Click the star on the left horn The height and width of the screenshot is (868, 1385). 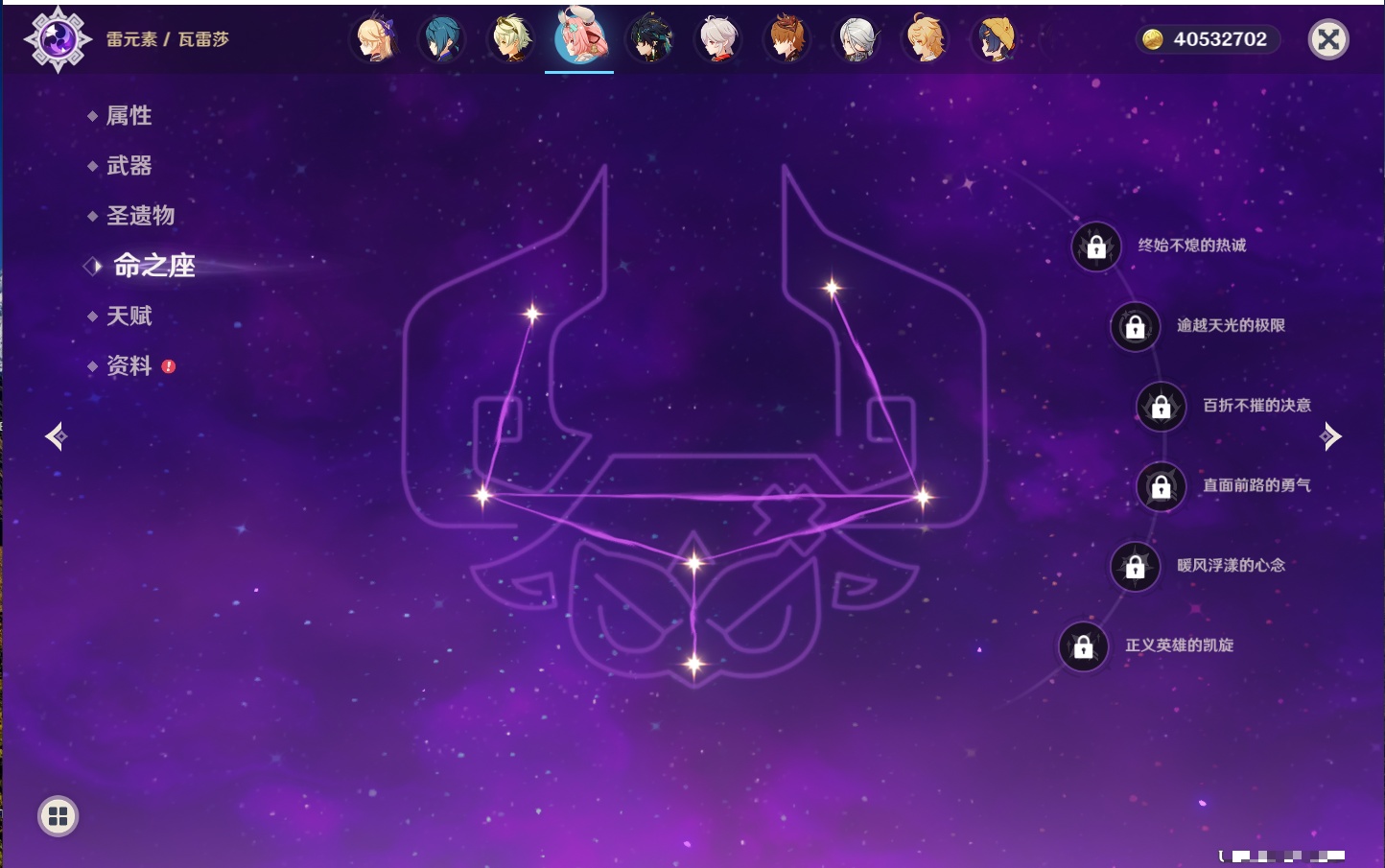[x=532, y=313]
